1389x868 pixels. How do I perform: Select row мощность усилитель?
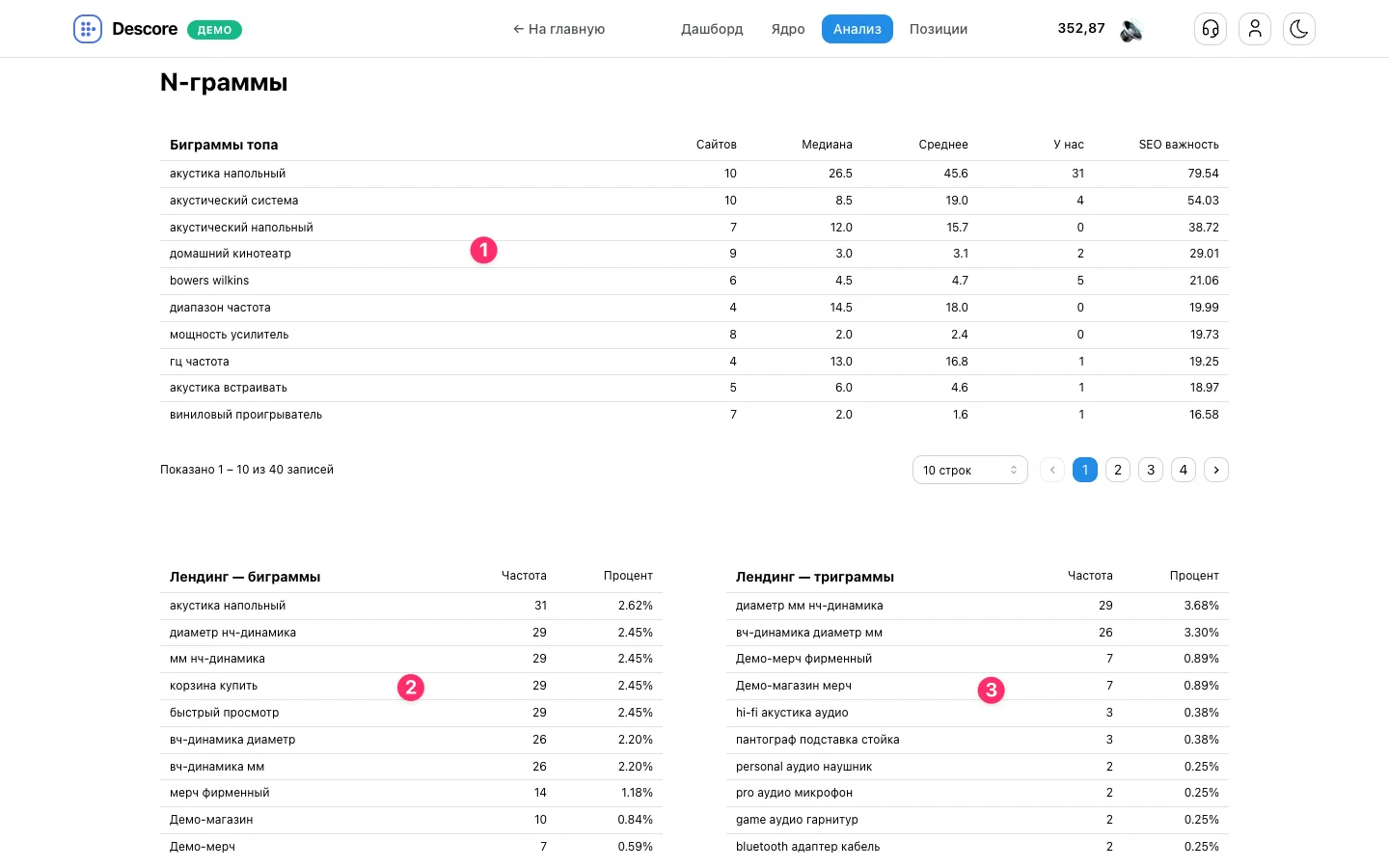coord(694,335)
